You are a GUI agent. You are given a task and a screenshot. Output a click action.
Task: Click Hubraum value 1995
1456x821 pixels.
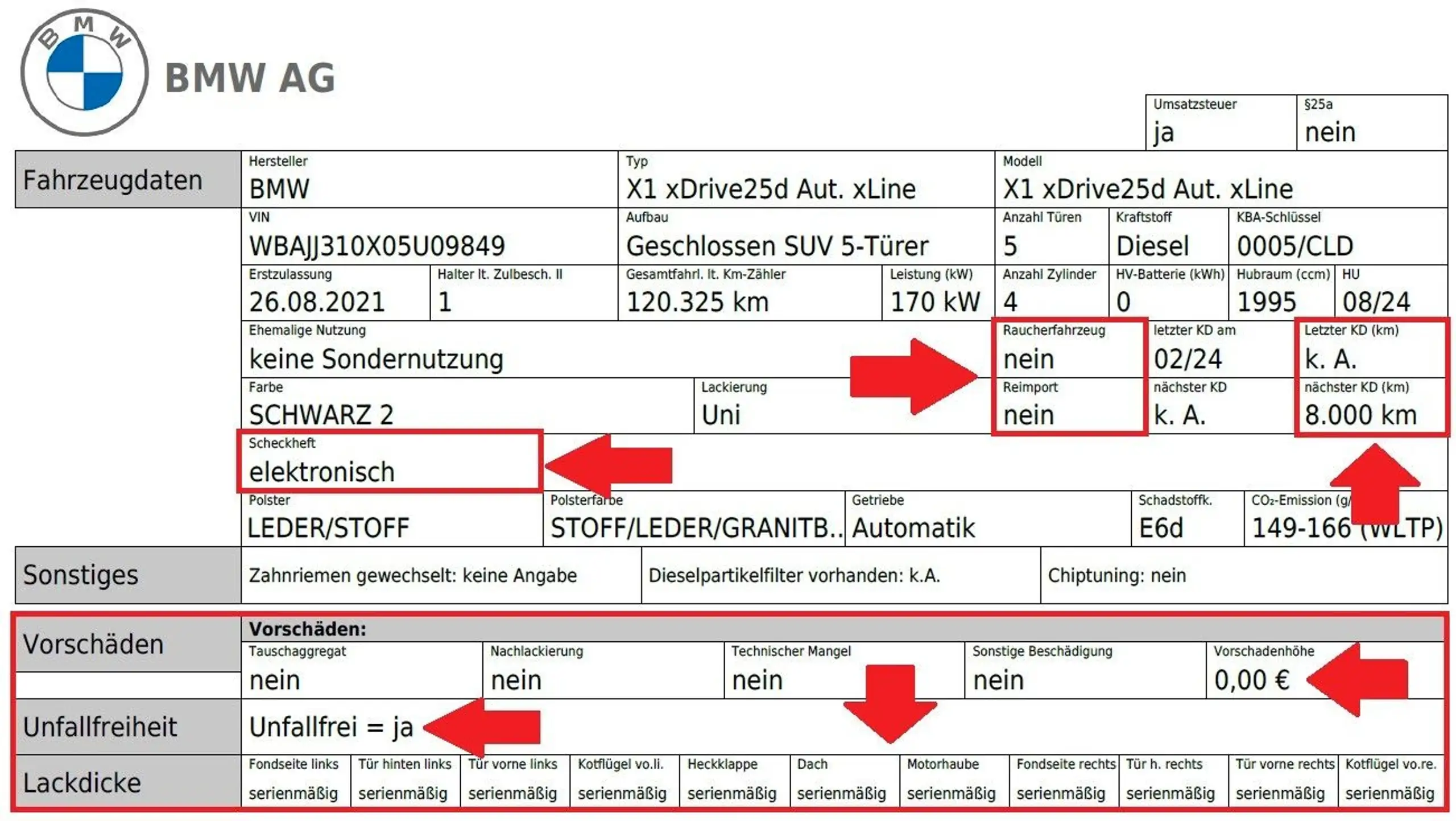coord(1267,302)
